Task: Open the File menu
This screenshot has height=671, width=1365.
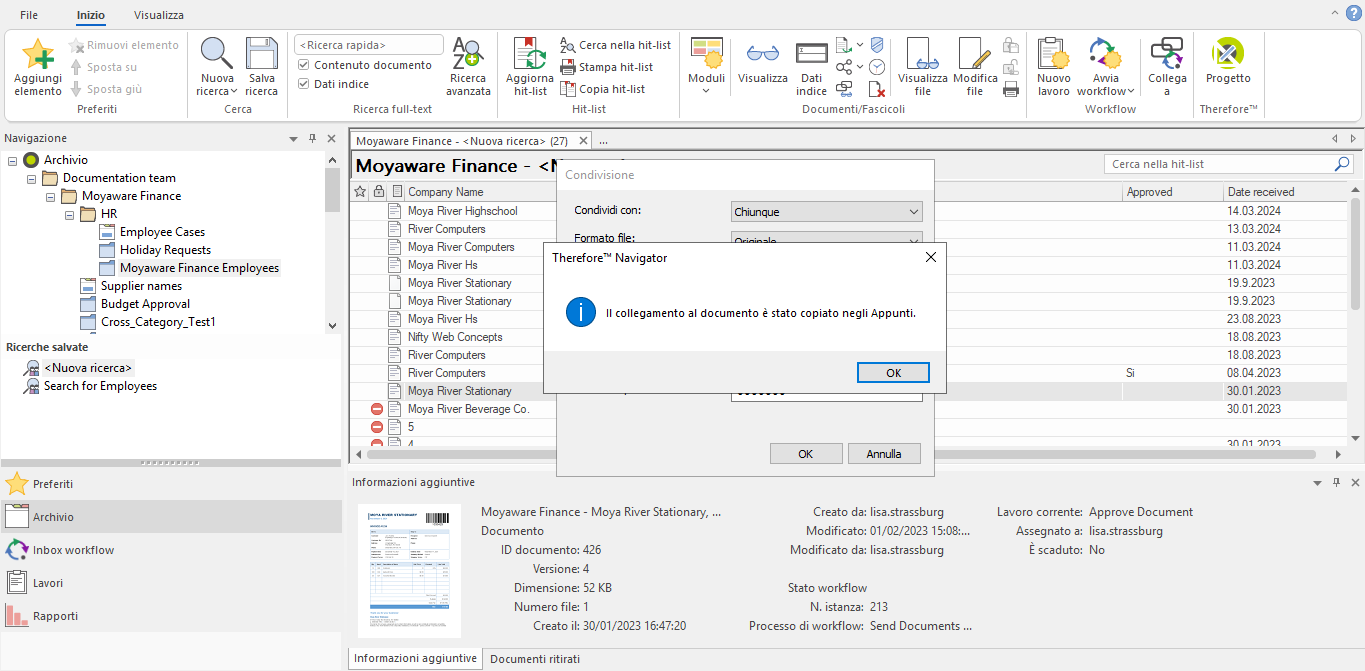Action: point(29,15)
